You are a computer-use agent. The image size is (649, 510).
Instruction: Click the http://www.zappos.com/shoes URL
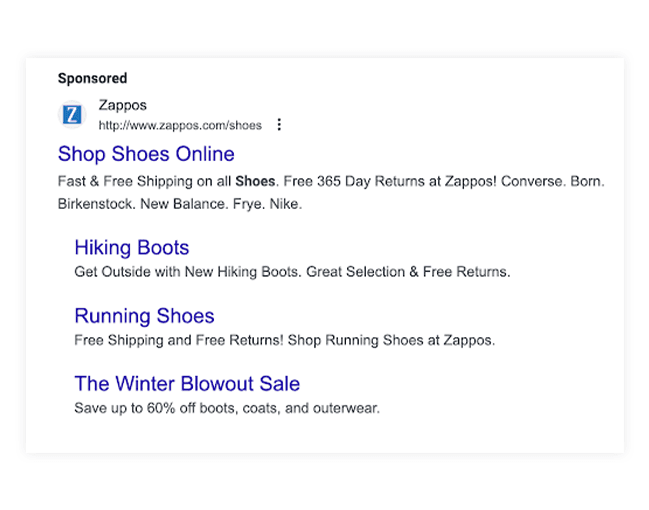click(x=180, y=125)
